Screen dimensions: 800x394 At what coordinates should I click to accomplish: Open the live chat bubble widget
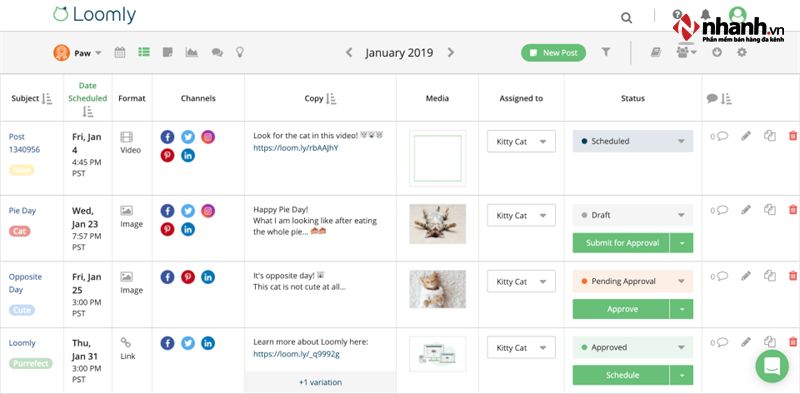point(772,366)
